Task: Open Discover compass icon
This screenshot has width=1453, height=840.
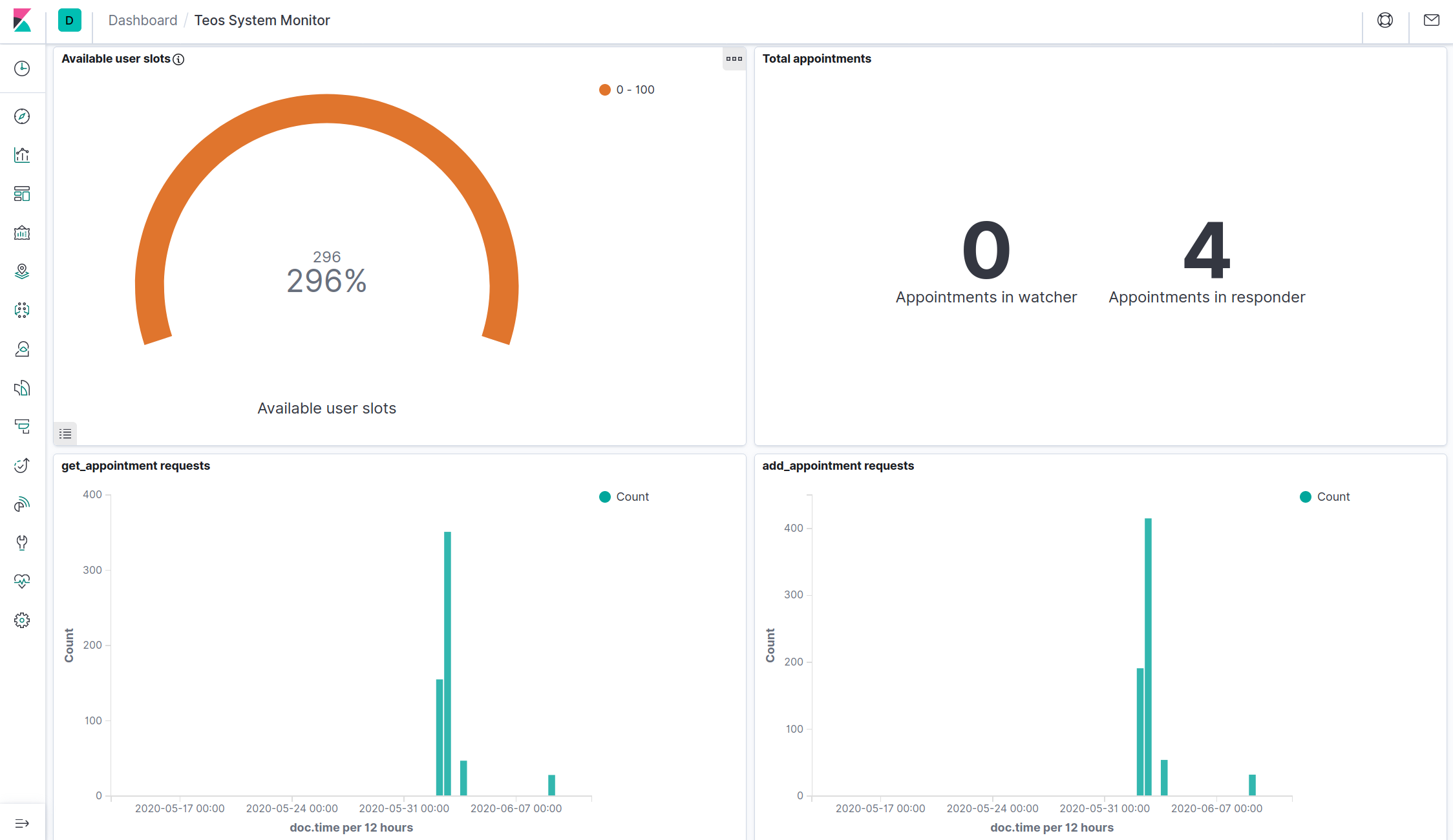Action: tap(22, 116)
